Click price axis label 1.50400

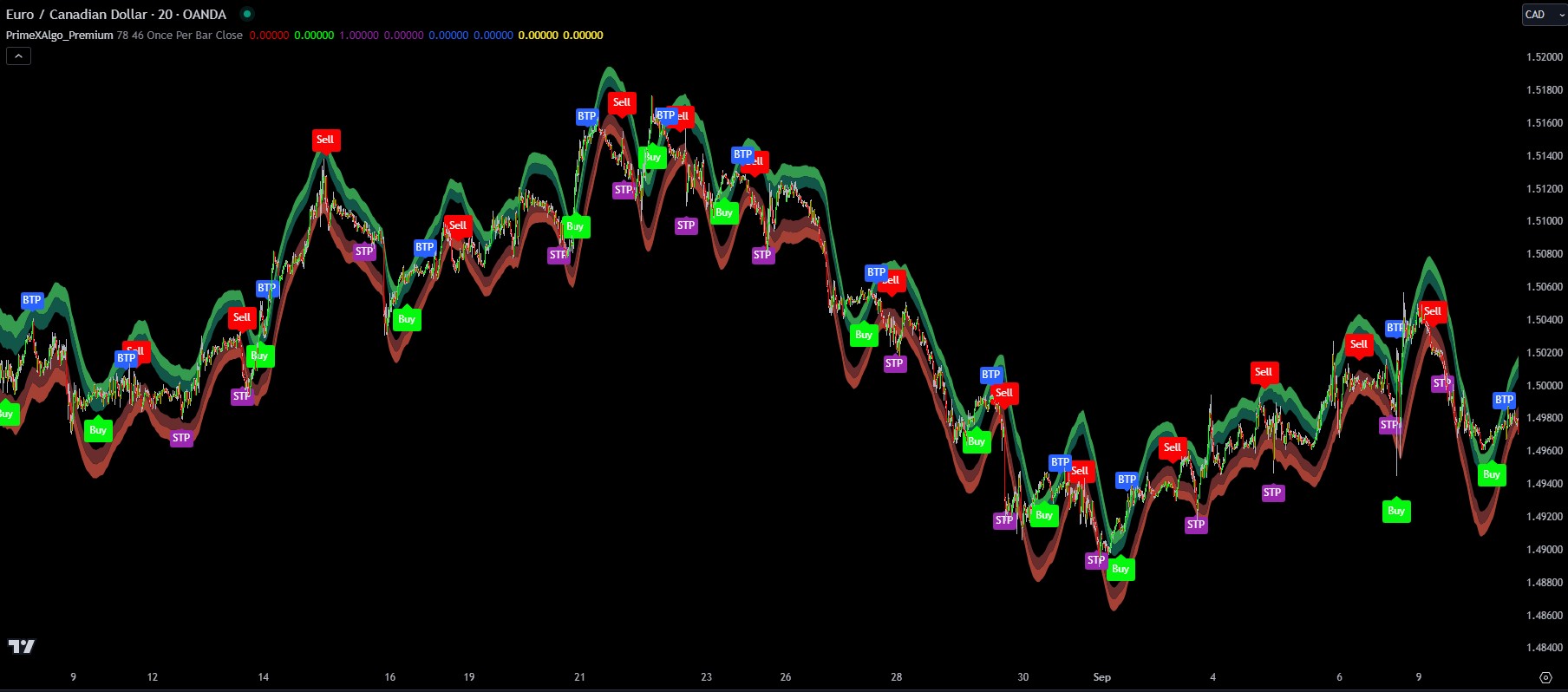point(1545,320)
